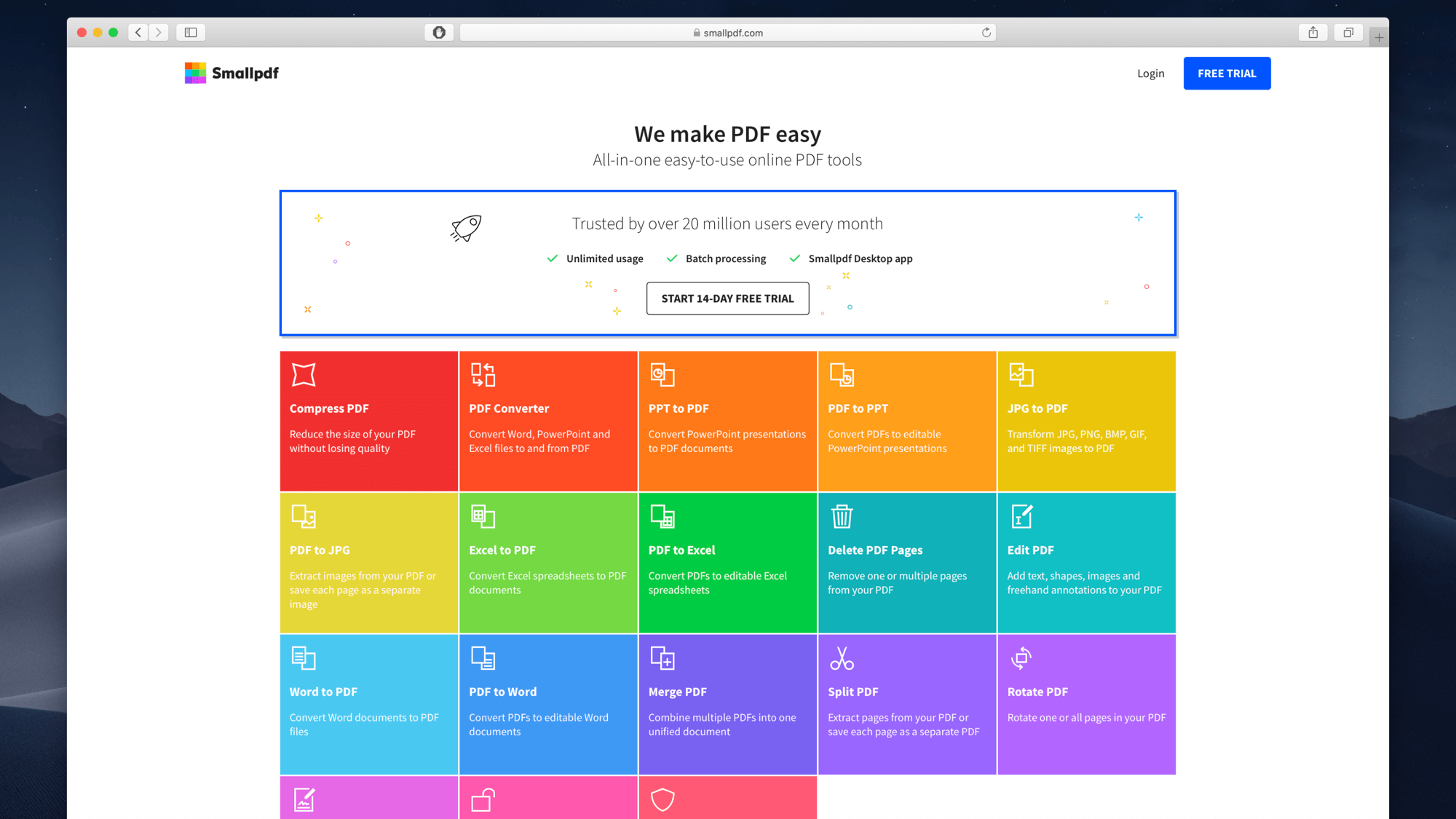Click the smallpdf.com address bar
This screenshot has height=819, width=1456.
pyautogui.click(x=728, y=33)
